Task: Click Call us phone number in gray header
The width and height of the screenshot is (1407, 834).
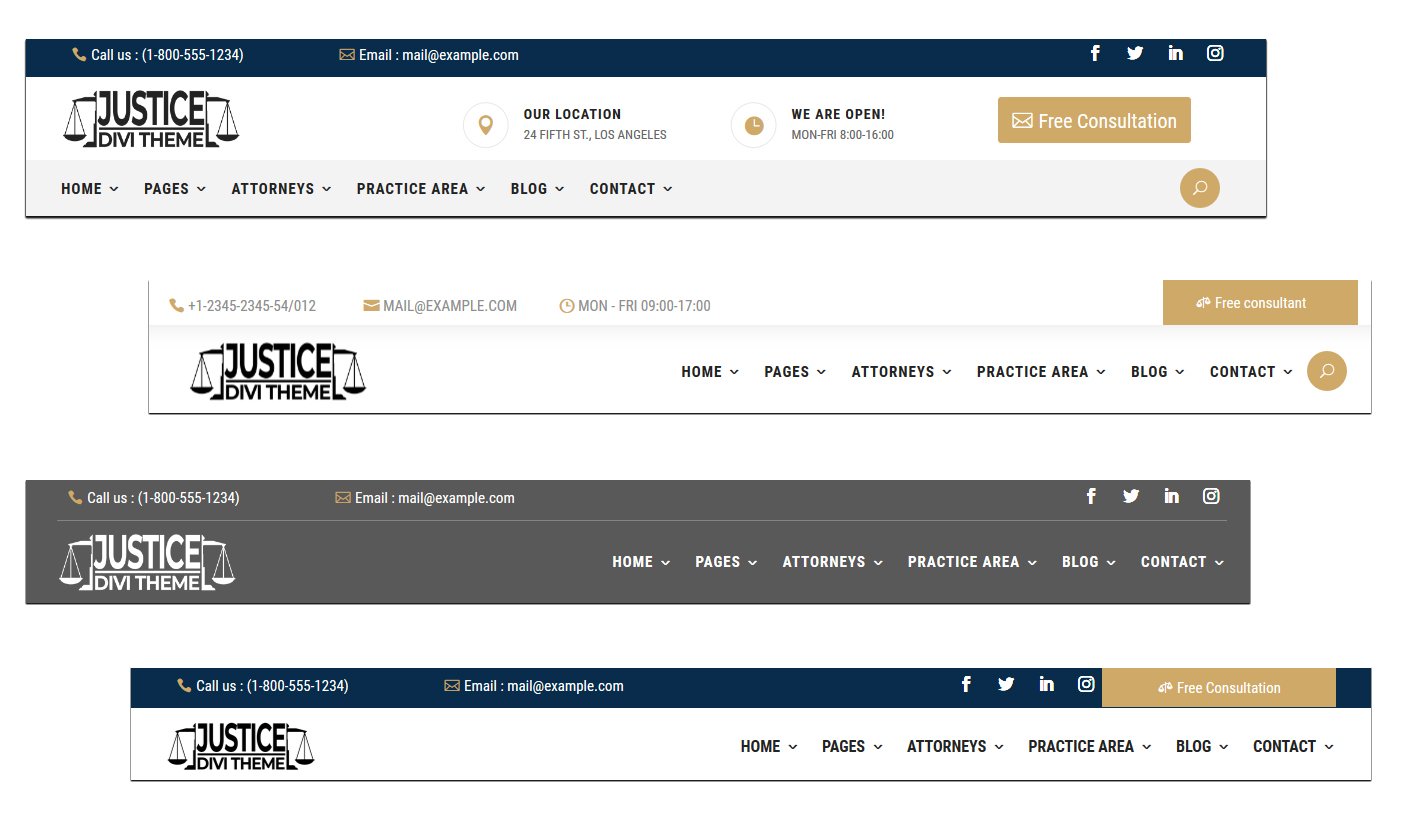Action: (163, 497)
